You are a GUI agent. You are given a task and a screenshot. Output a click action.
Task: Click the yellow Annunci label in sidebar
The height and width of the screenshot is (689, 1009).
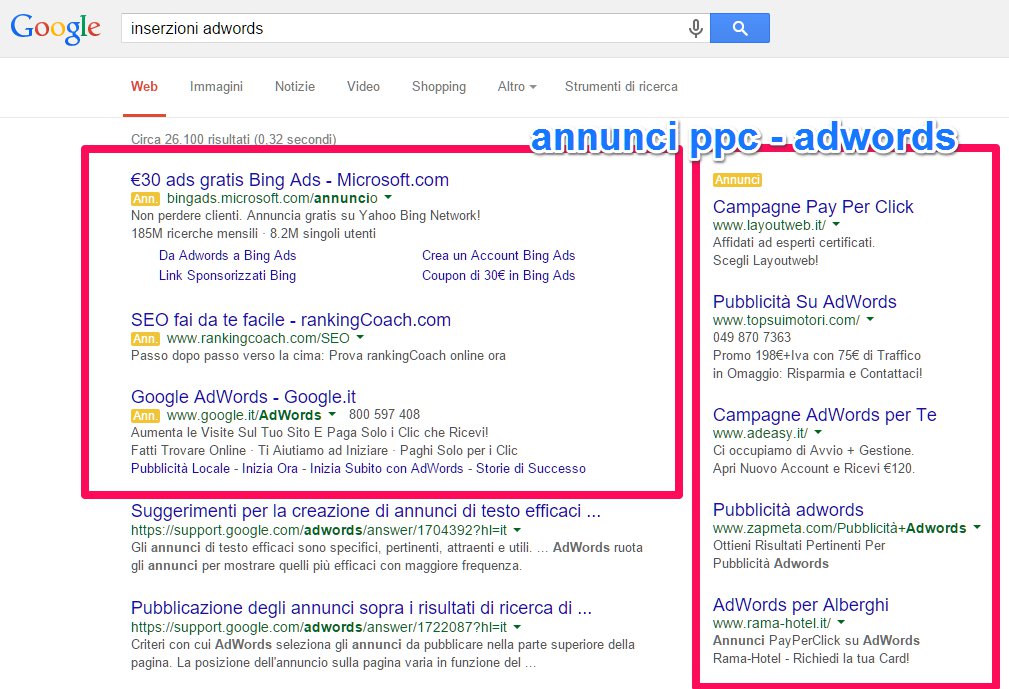tap(737, 179)
